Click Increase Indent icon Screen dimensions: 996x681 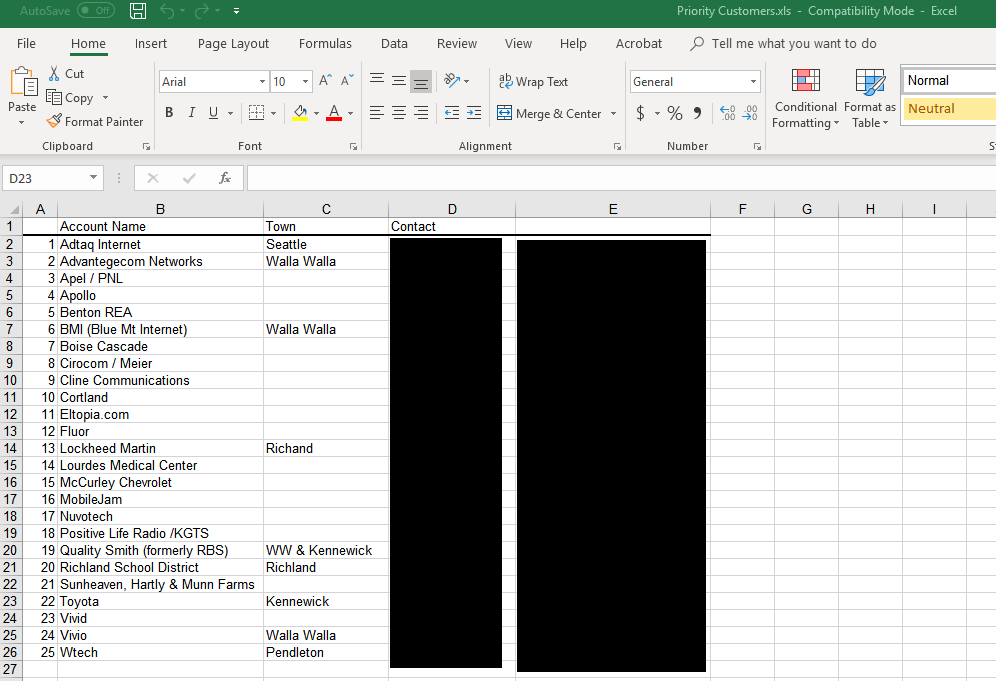tap(474, 113)
